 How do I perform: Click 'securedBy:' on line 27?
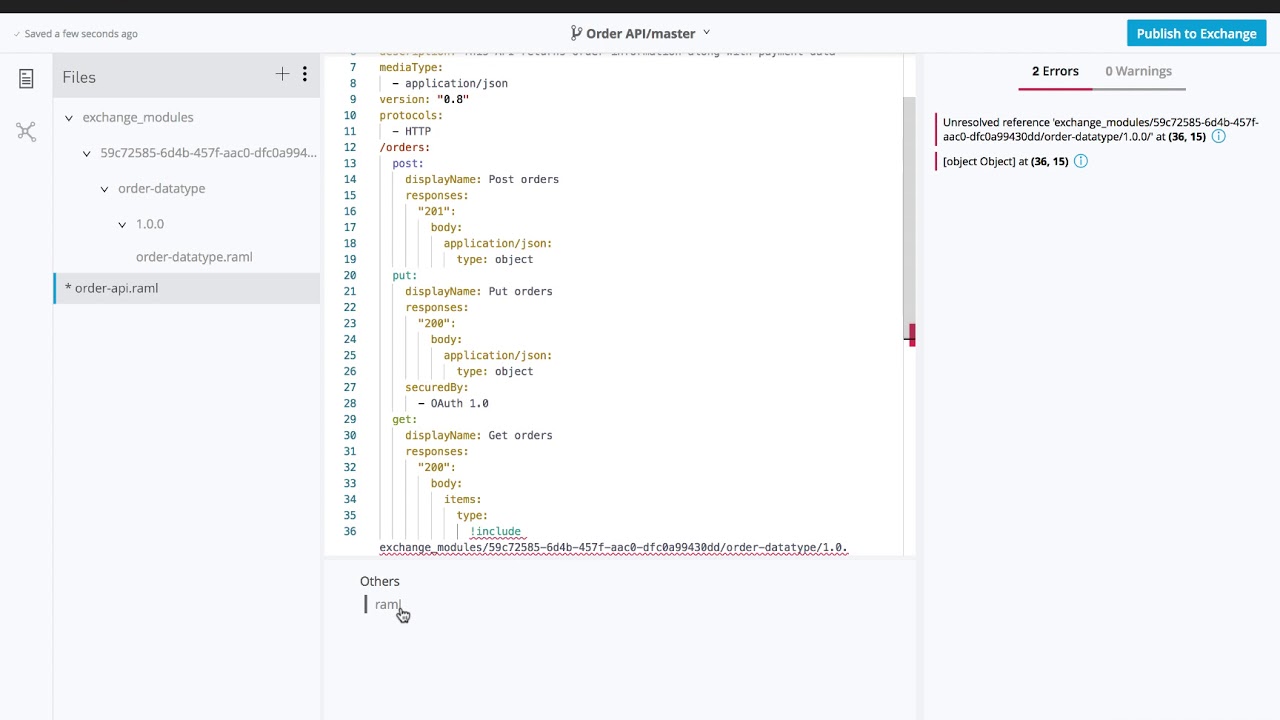(437, 387)
